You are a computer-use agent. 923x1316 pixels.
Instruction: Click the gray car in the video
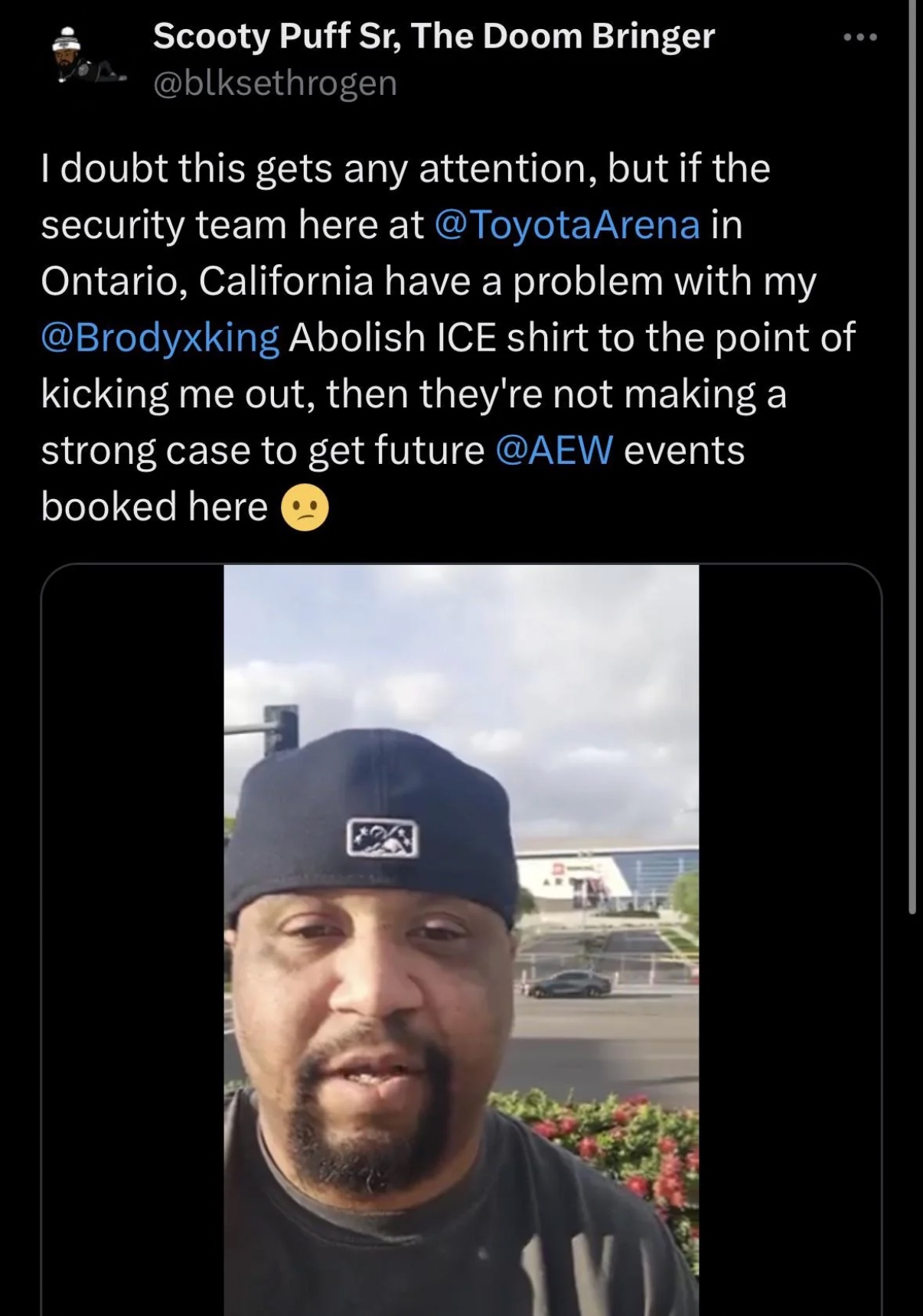(x=570, y=985)
